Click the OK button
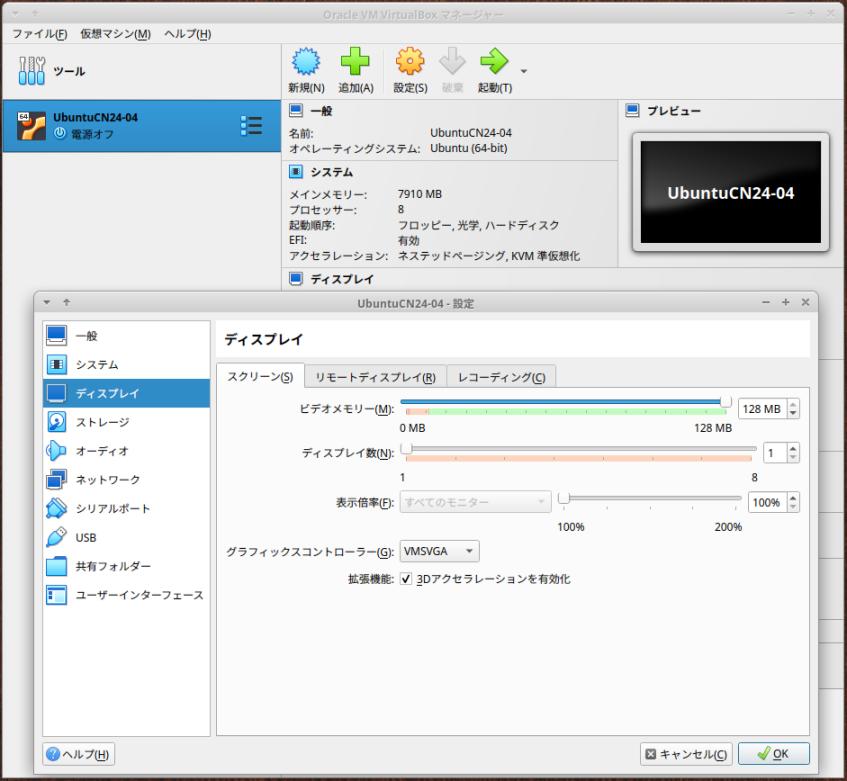The image size is (847, 781). pos(774,754)
